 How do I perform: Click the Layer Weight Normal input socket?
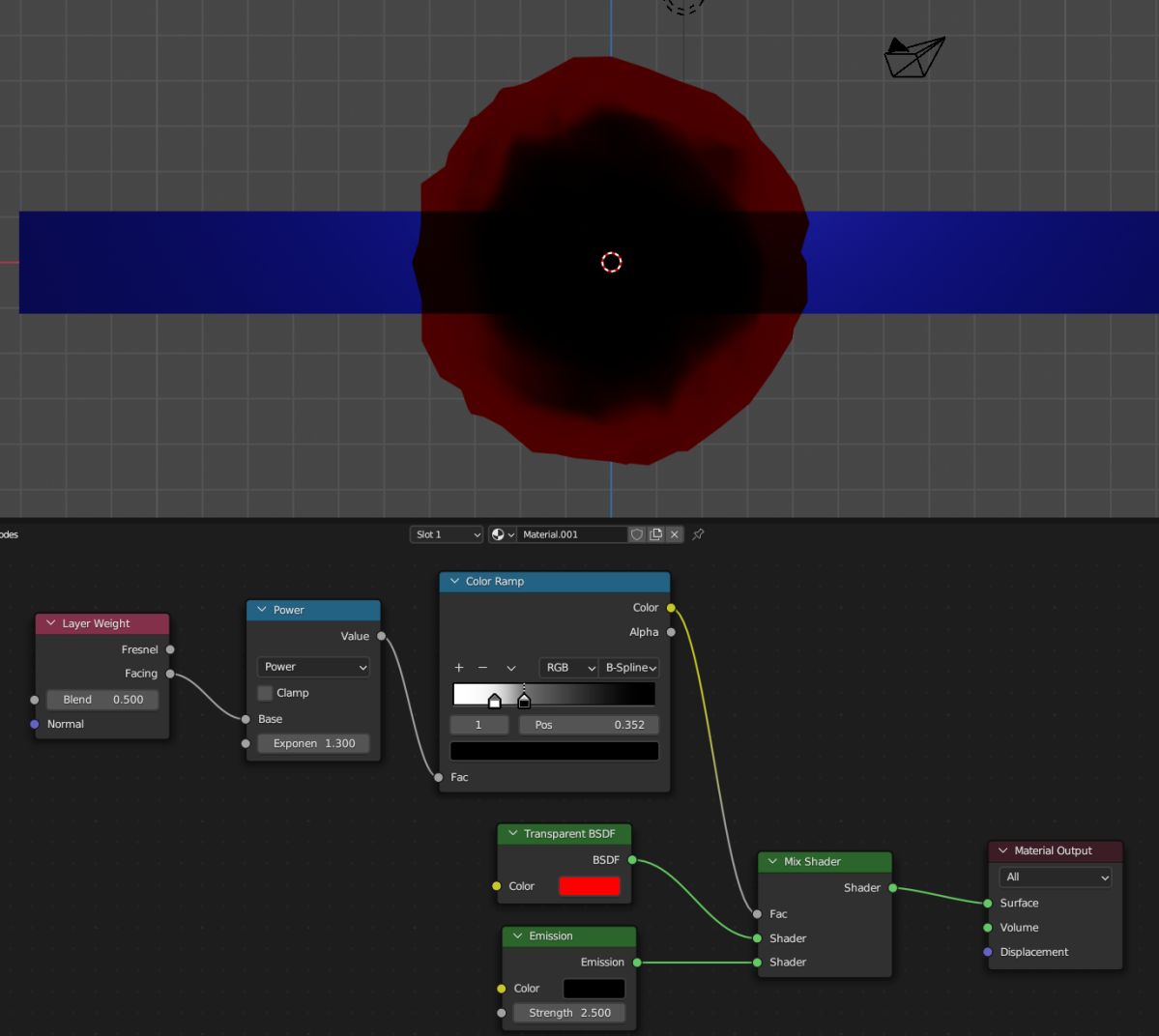tap(34, 724)
